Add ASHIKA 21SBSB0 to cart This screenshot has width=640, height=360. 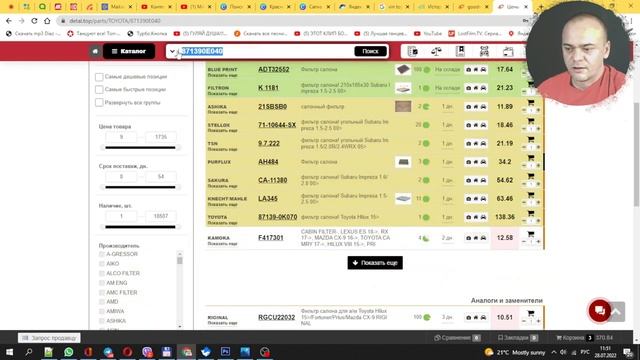pyautogui.click(x=531, y=103)
